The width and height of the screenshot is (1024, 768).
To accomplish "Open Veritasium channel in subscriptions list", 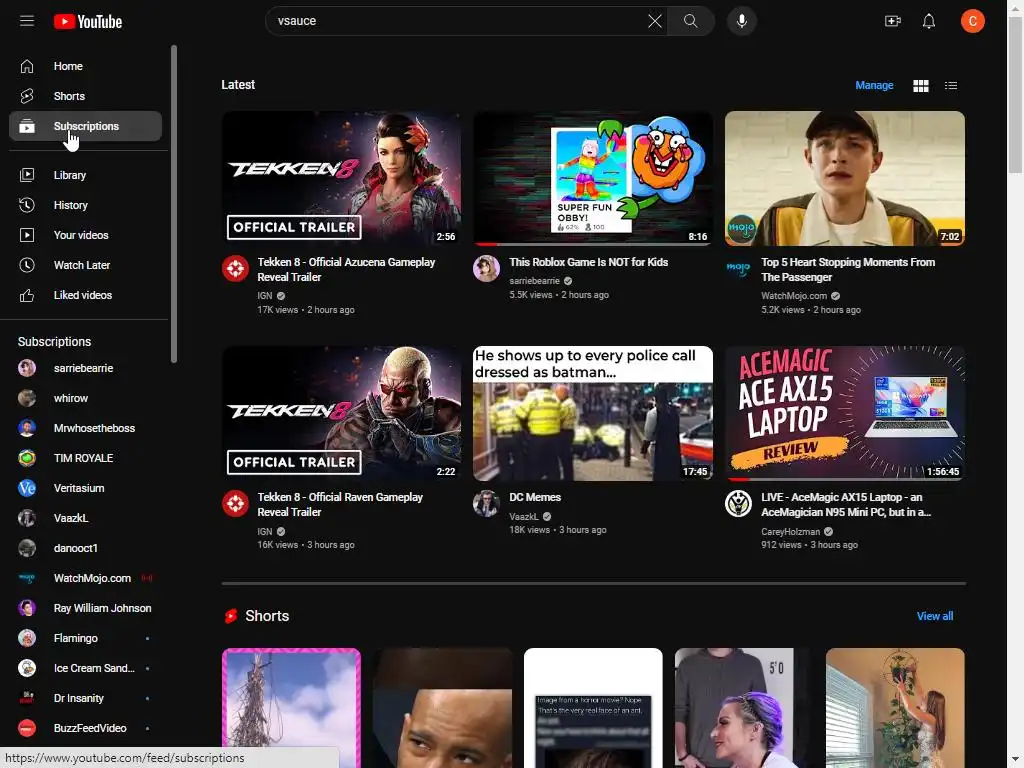I will tap(86, 488).
